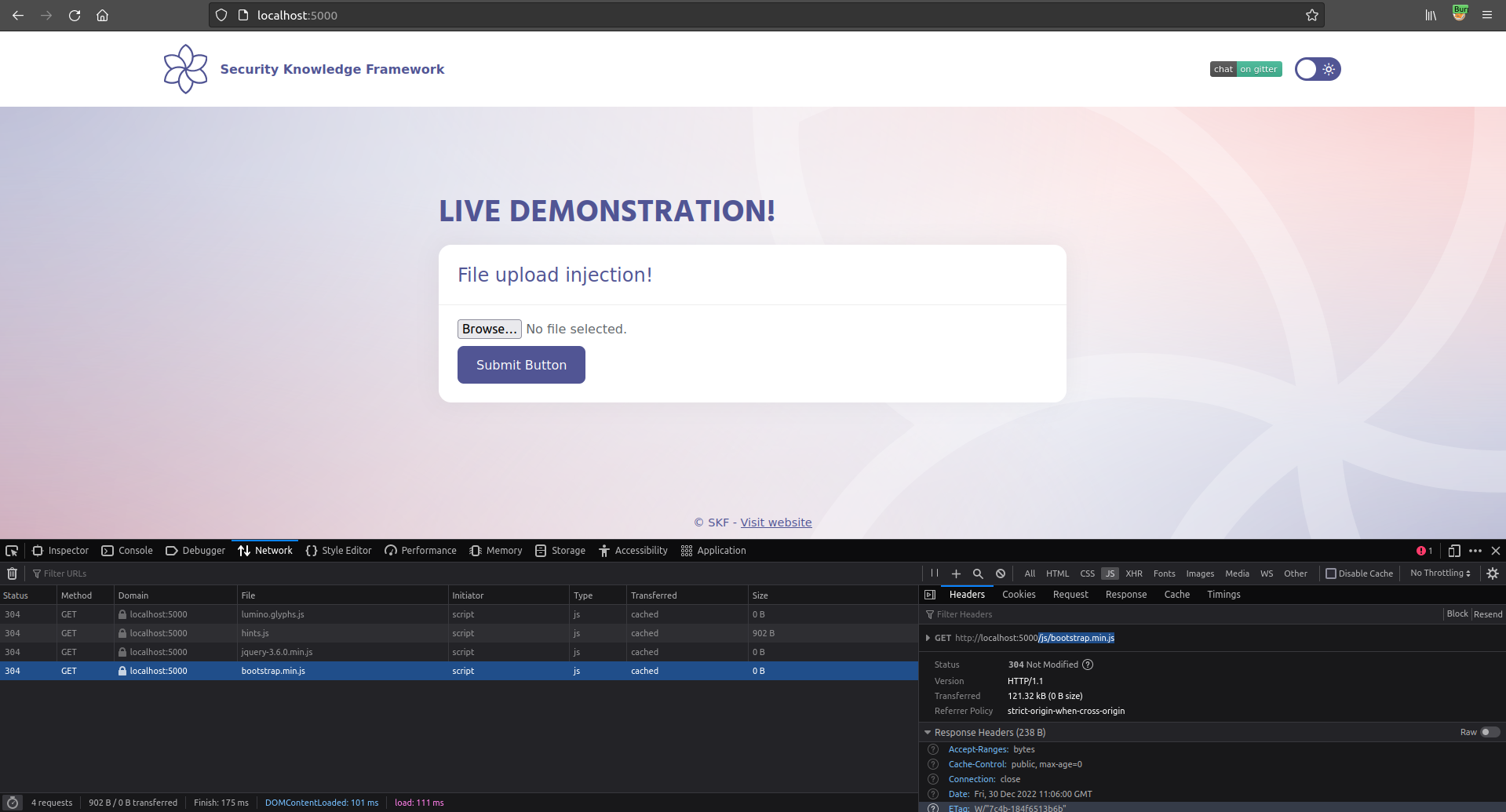Pause network recording button
This screenshot has height=812, width=1506.
935,573
